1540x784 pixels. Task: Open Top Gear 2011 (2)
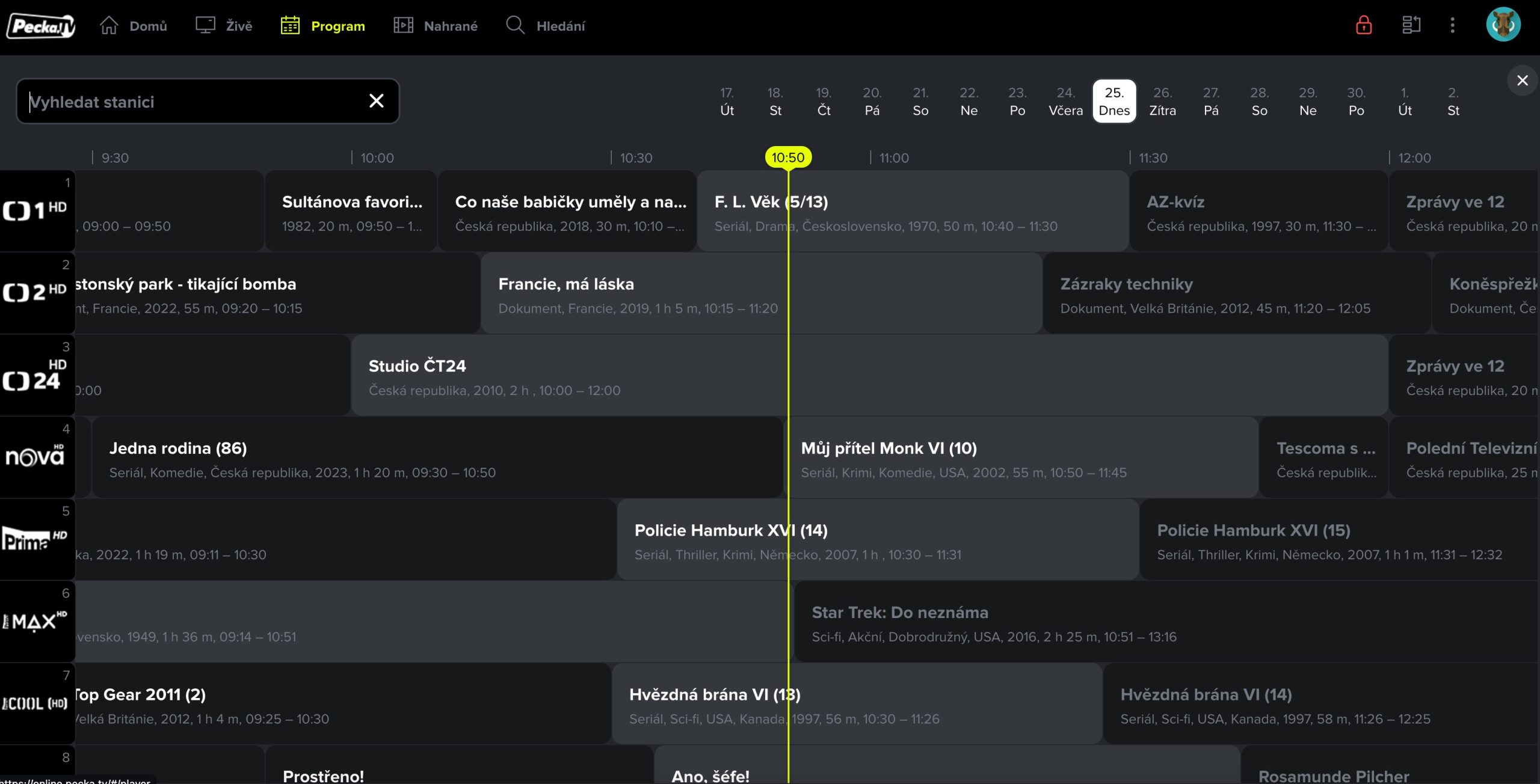click(343, 703)
